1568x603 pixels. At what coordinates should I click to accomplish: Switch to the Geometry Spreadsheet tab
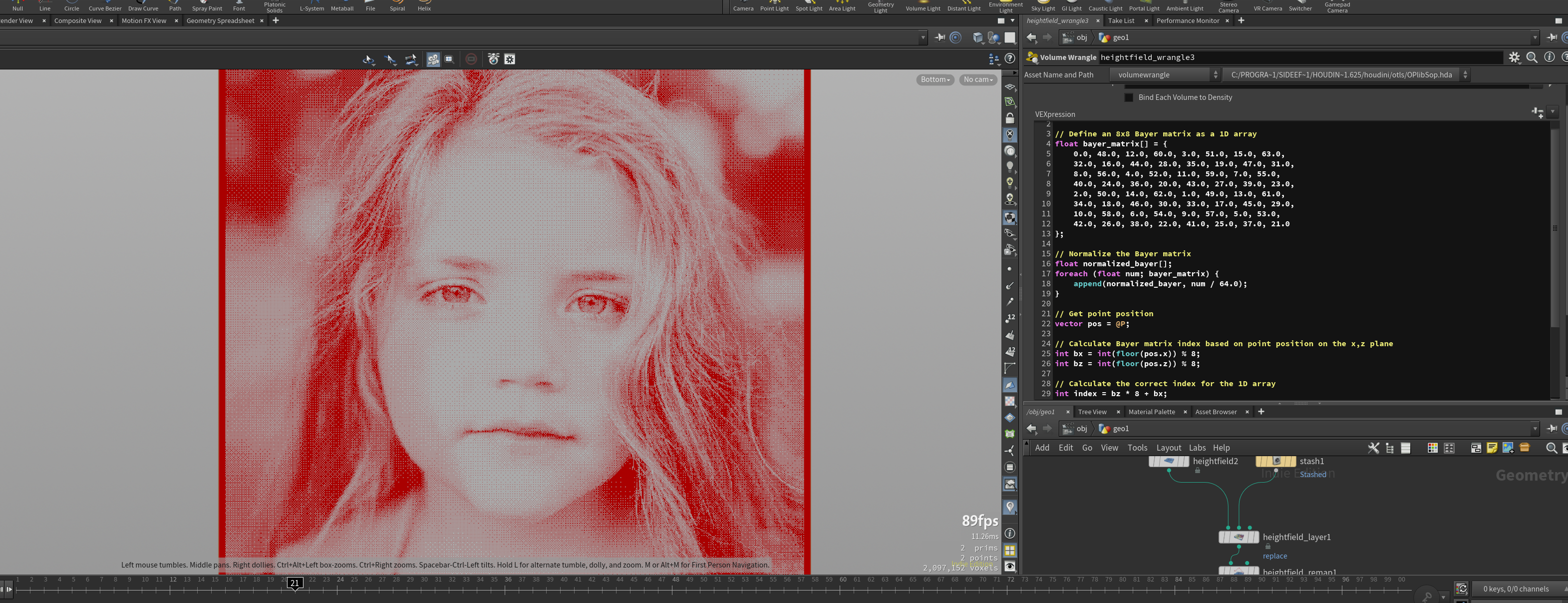pos(220,20)
